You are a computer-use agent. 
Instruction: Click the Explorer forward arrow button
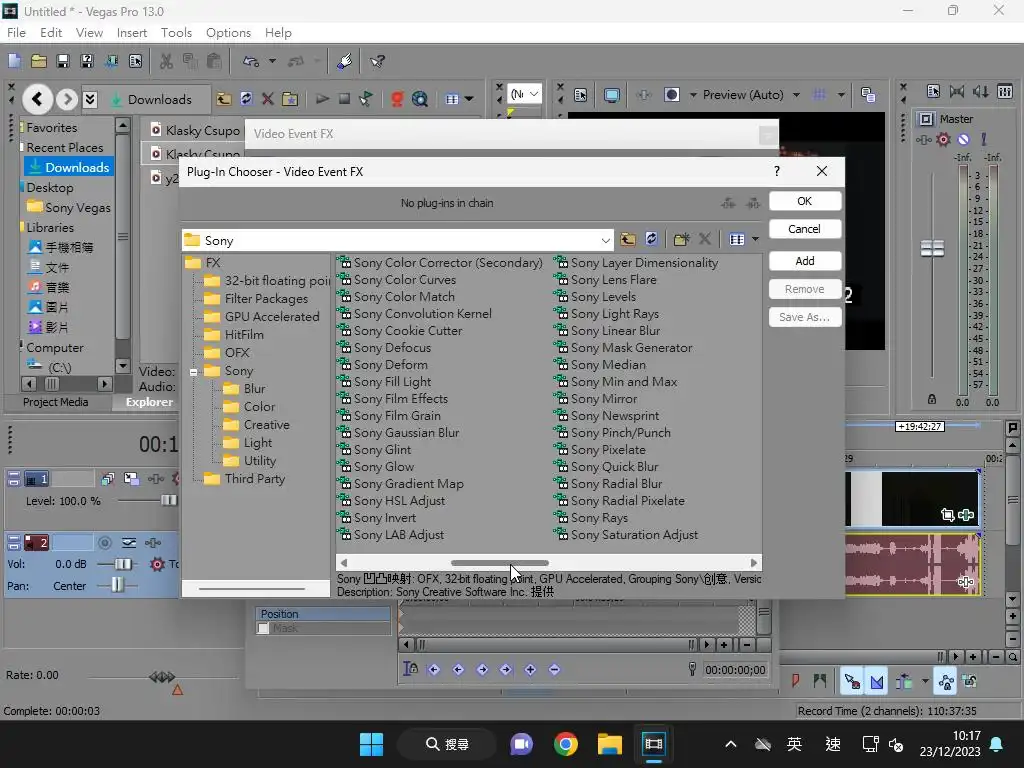tap(67, 99)
